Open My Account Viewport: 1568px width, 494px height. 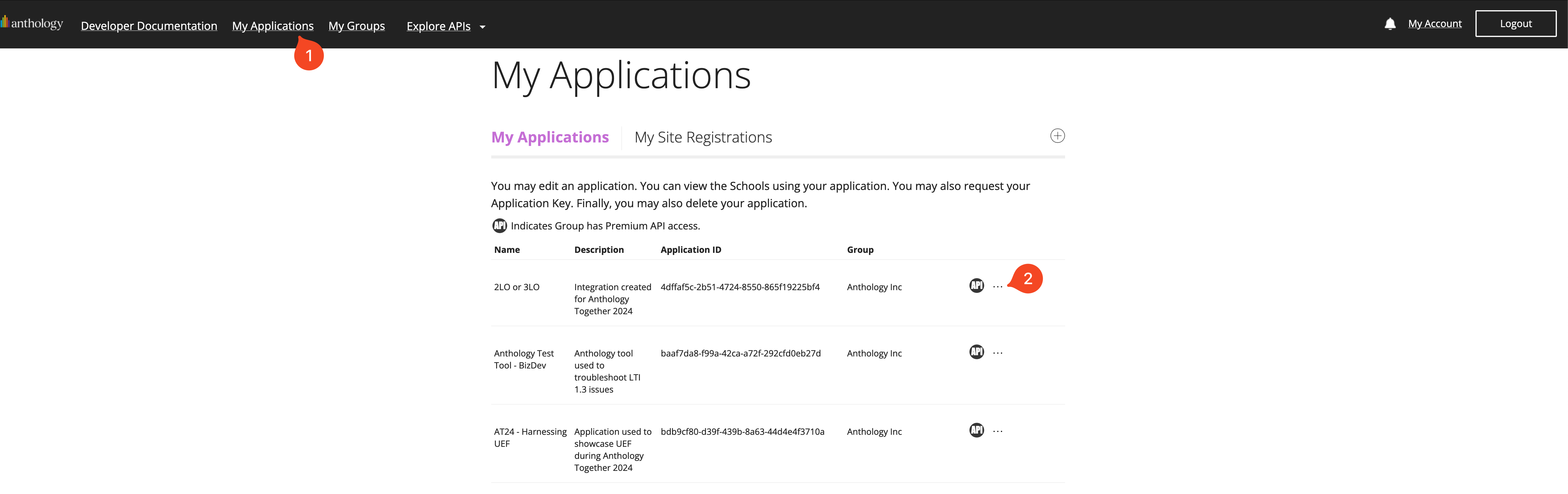tap(1435, 23)
